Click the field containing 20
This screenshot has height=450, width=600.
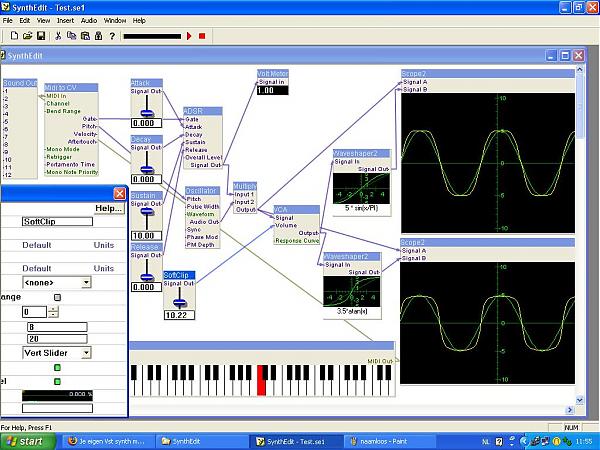[57, 339]
